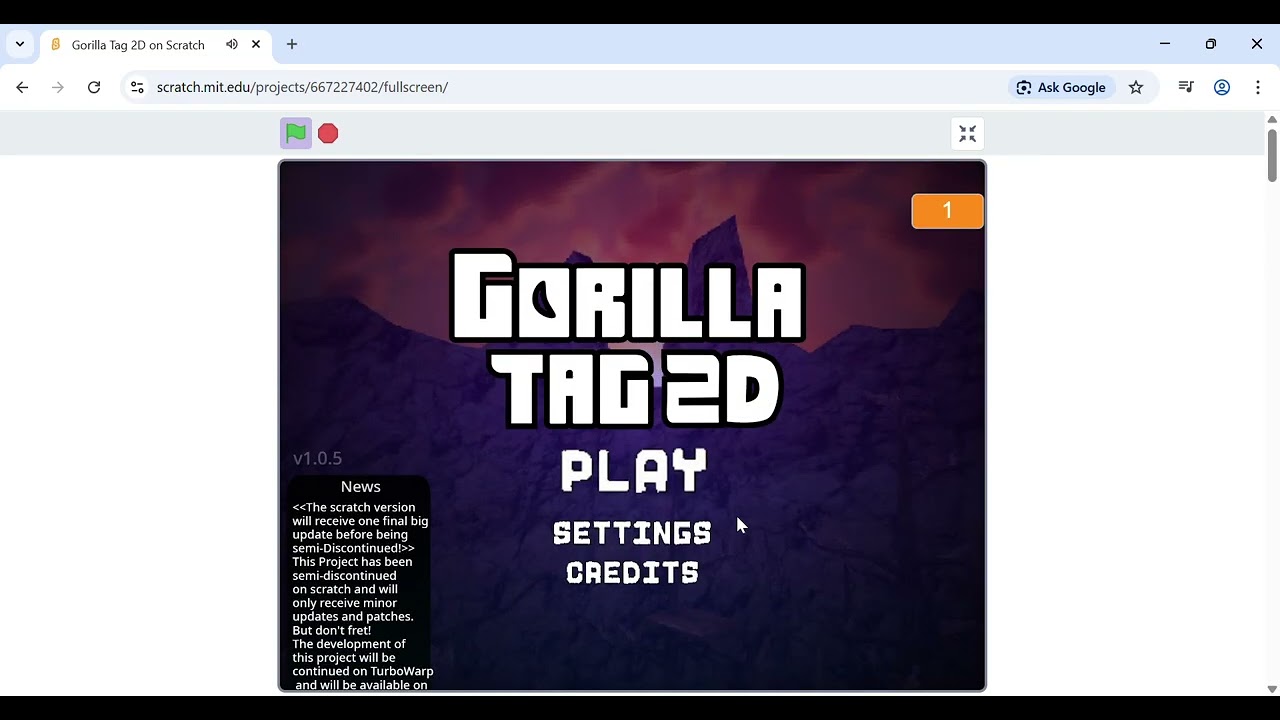The height and width of the screenshot is (720, 1280).
Task: Open a new browser tab
Action: point(292,44)
